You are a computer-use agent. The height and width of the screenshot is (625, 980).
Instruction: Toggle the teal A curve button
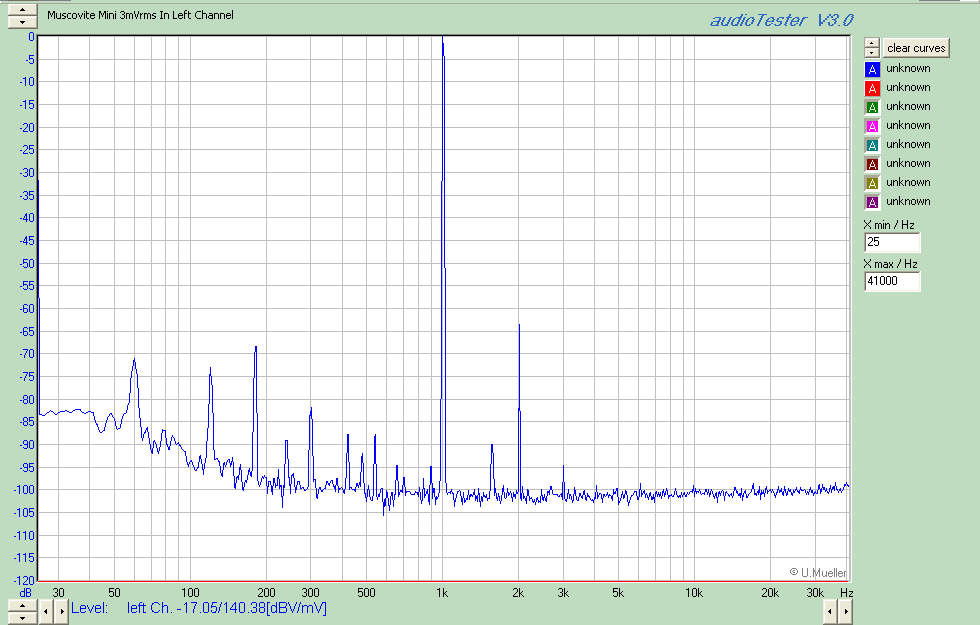(872, 145)
